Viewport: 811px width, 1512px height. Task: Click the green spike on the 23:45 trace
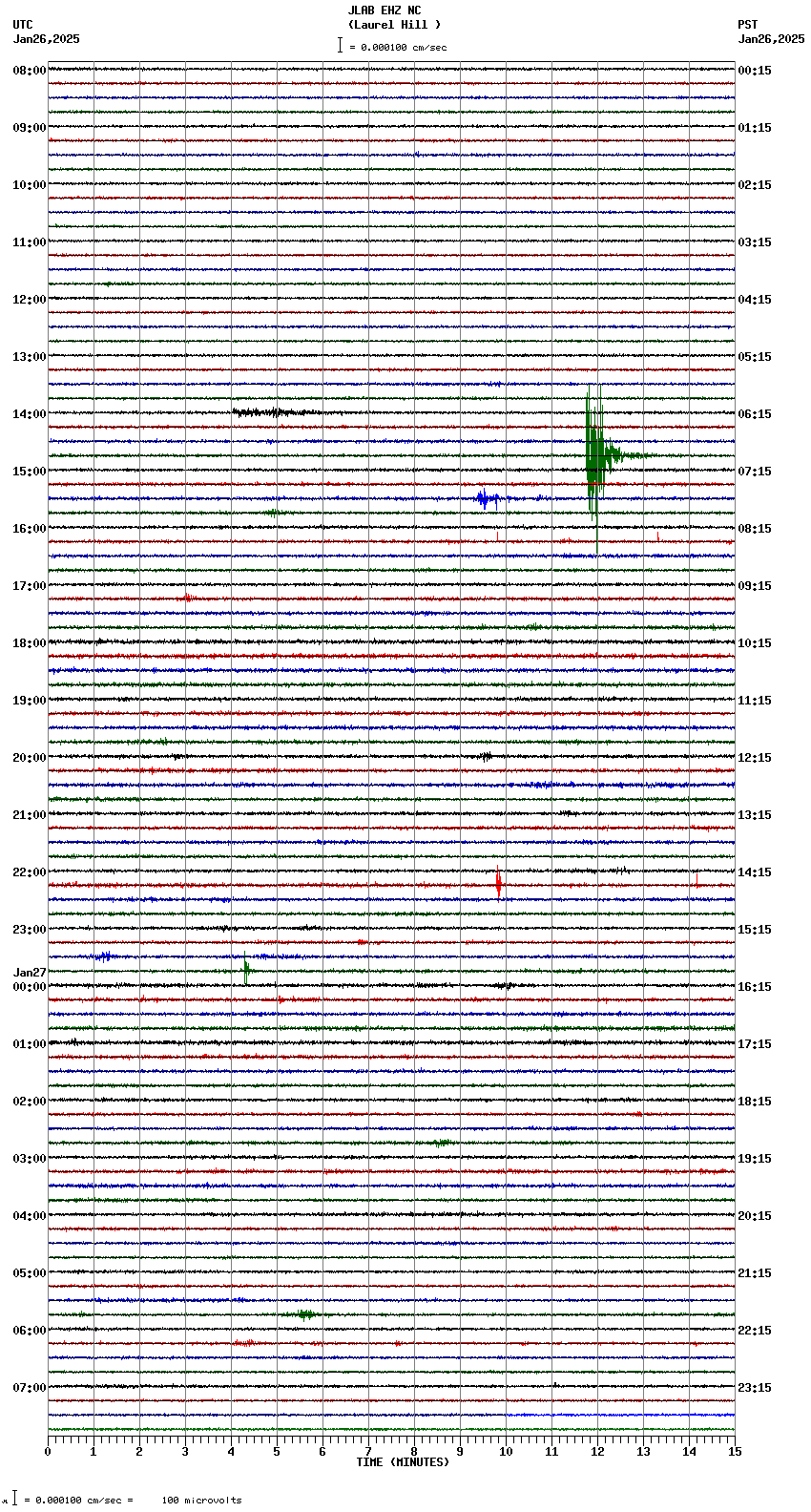[x=246, y=970]
